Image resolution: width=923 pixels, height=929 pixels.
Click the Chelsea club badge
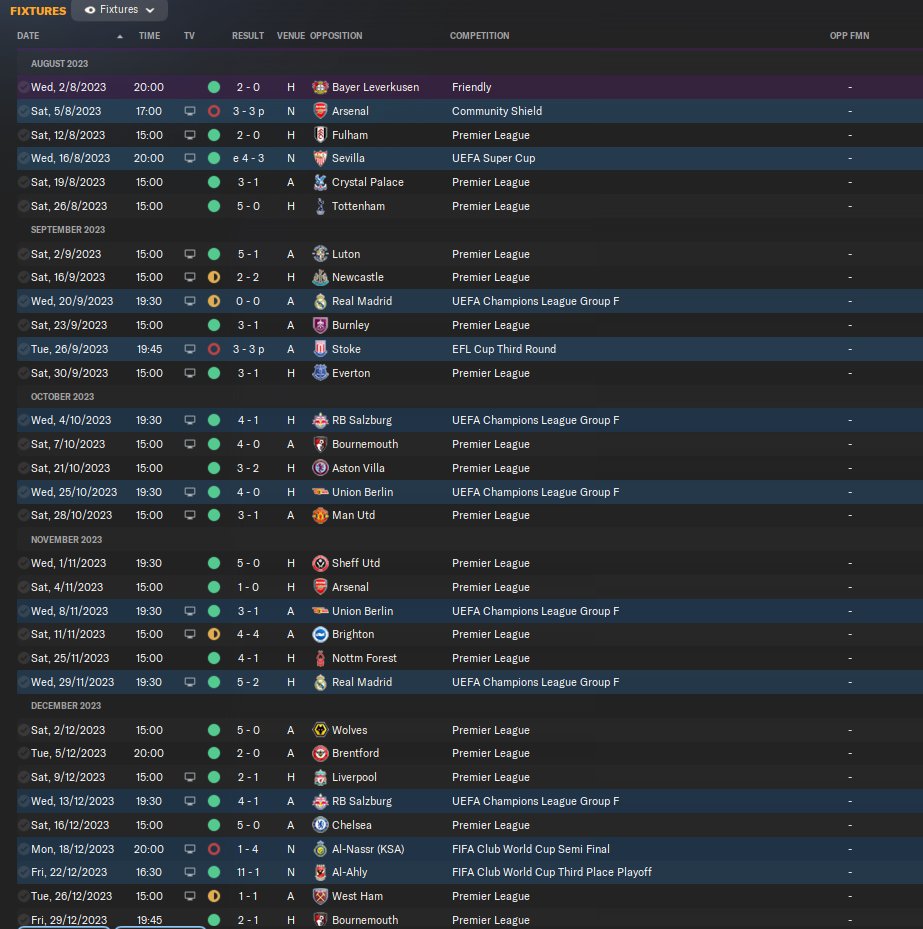[x=320, y=825]
